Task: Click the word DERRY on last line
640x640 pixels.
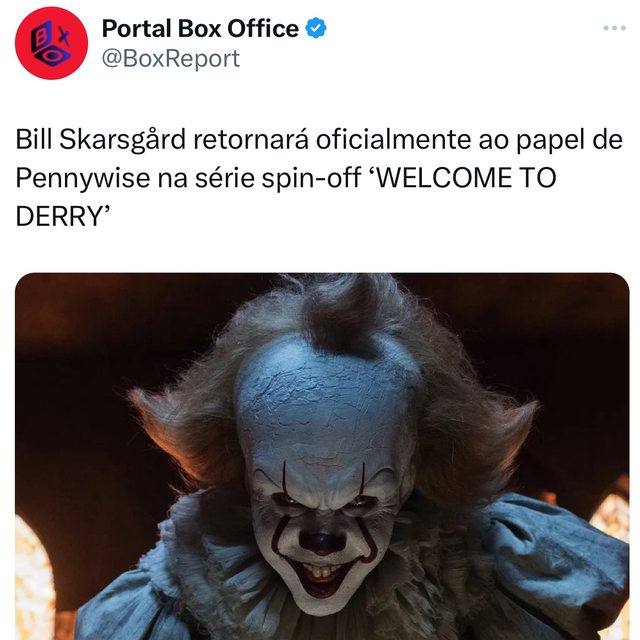Action: pyautogui.click(x=60, y=216)
